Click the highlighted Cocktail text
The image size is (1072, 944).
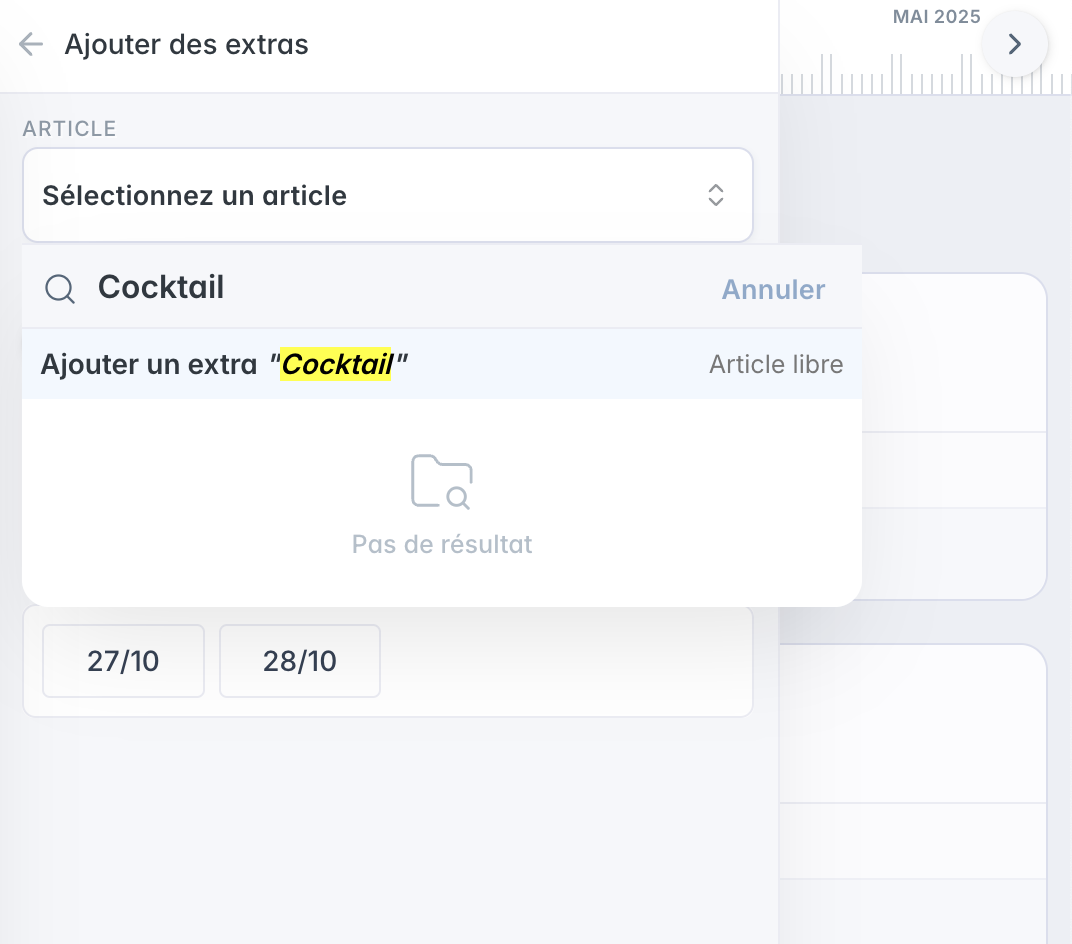point(336,364)
